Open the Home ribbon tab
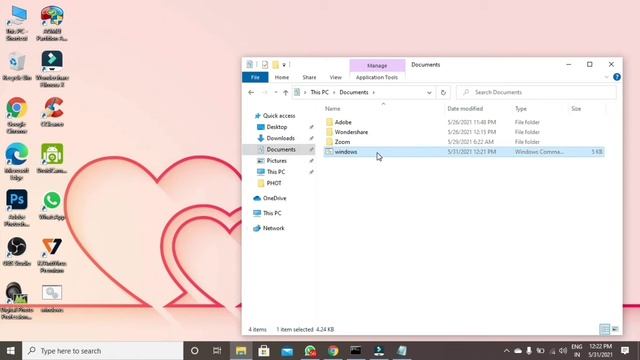Viewport: 640px width, 360px height. (282, 77)
